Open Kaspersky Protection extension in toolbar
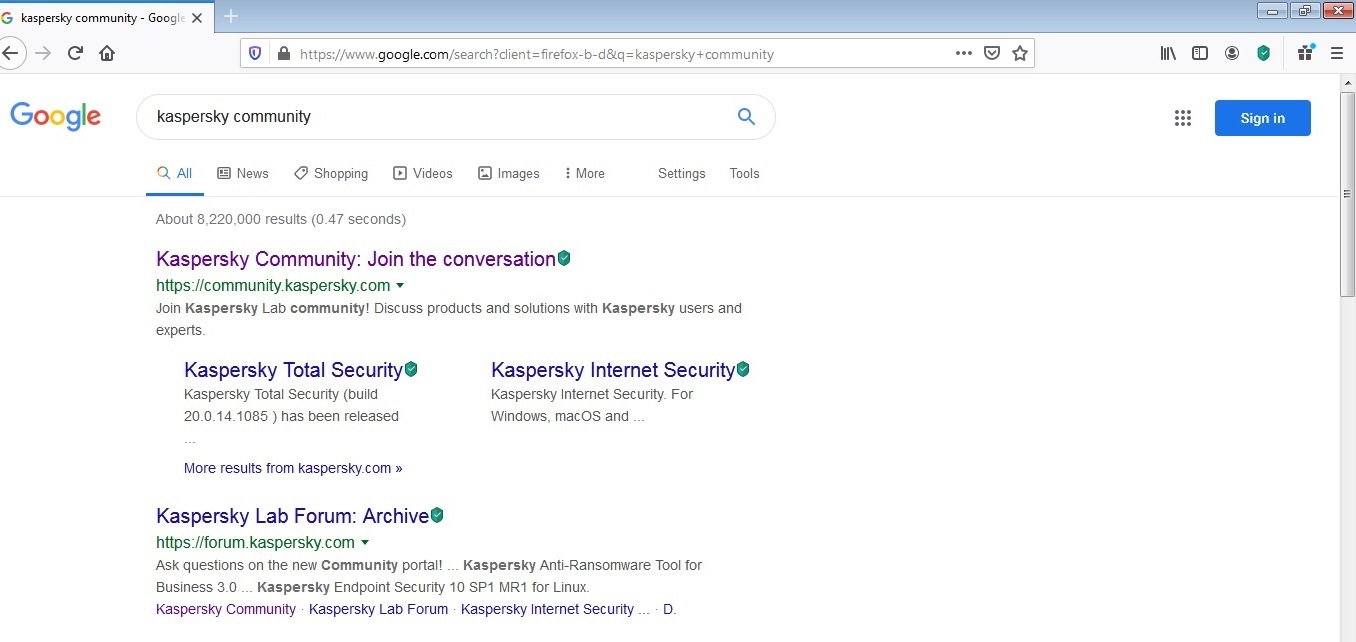This screenshot has width=1356, height=642. [x=1264, y=54]
